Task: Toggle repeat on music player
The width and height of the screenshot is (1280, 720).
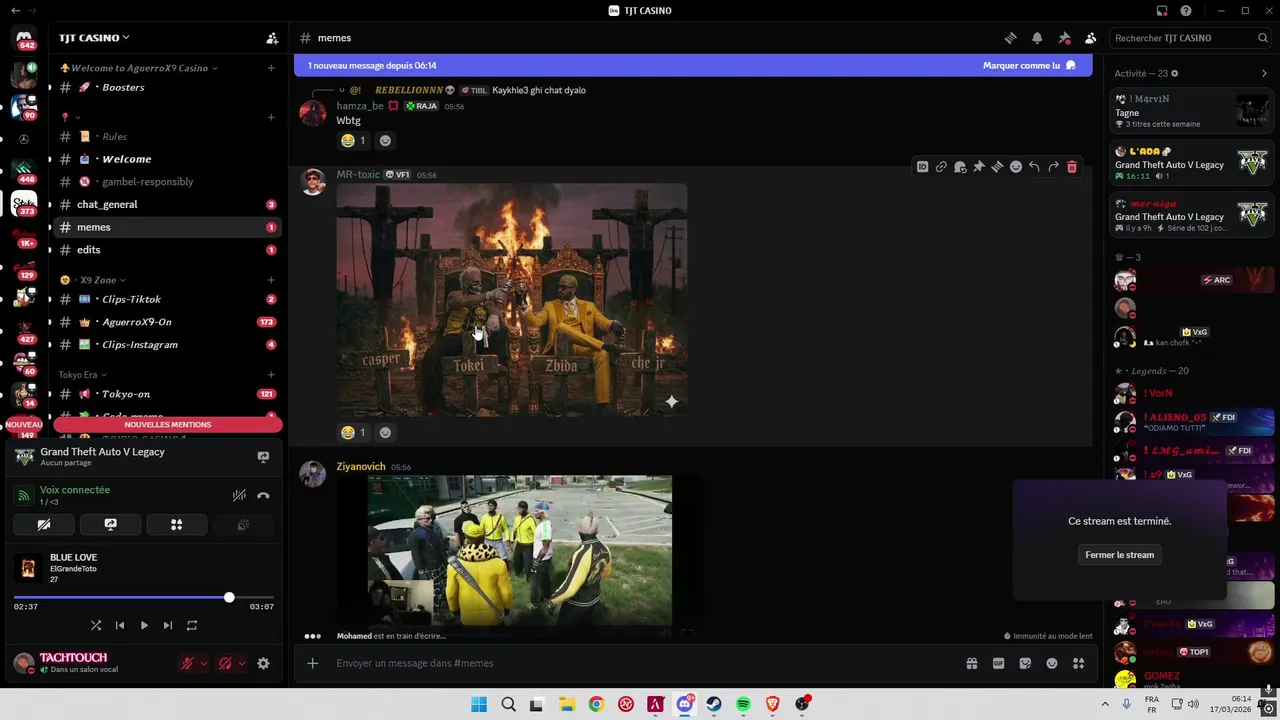Action: (x=192, y=625)
